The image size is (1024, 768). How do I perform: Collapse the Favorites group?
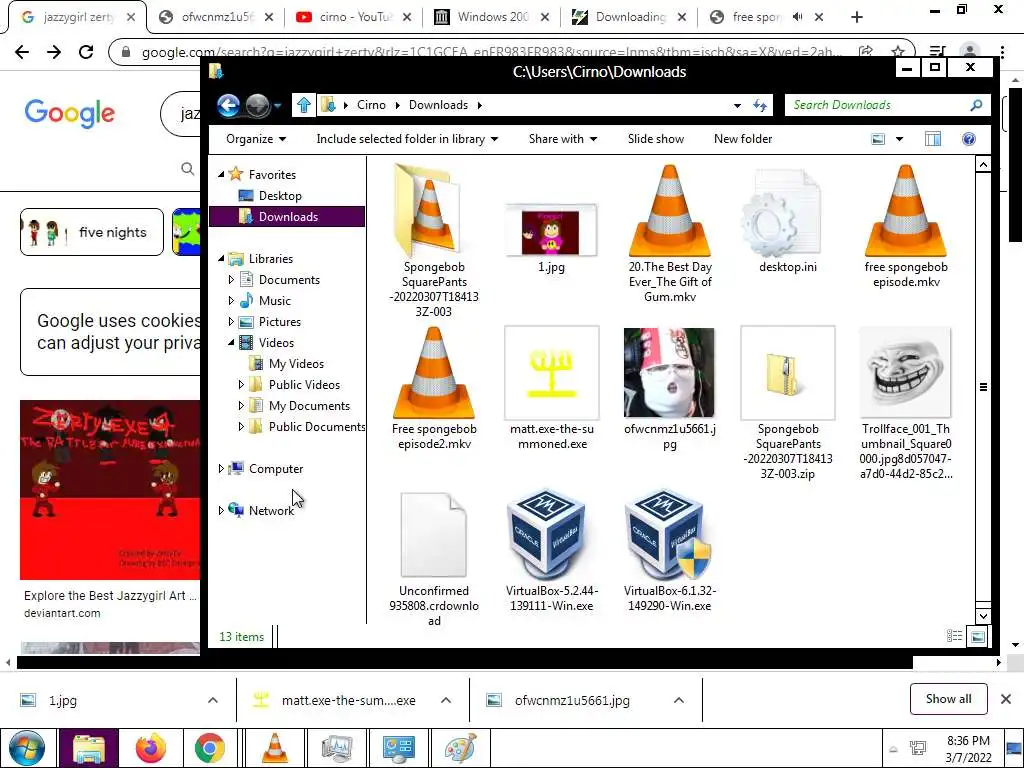[x=221, y=174]
